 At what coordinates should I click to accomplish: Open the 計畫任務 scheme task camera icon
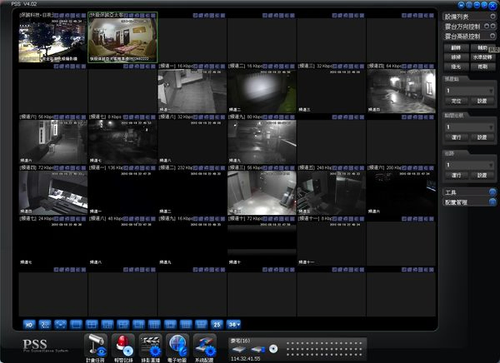(x=96, y=345)
